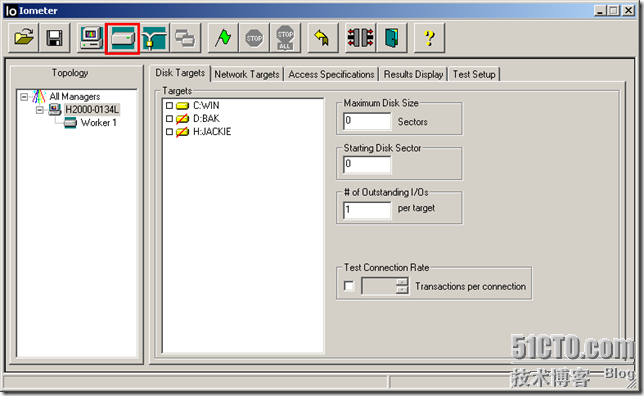Enable Test Connection Rate checkbox
This screenshot has height=396, width=644.
pos(349,286)
